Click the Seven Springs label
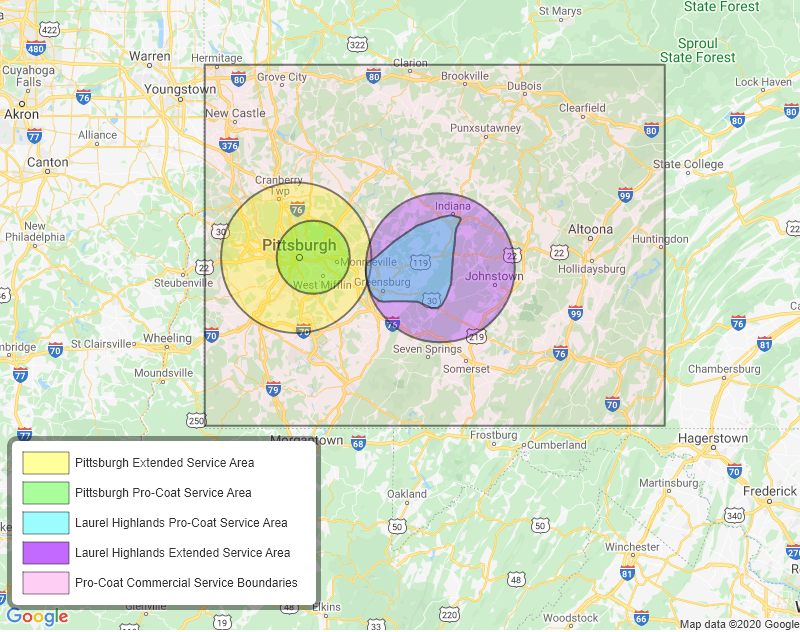This screenshot has width=800, height=632. click(x=427, y=349)
